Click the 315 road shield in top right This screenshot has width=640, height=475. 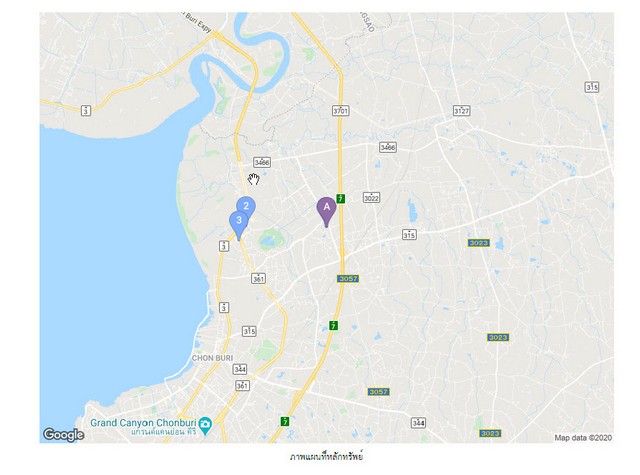coord(592,87)
